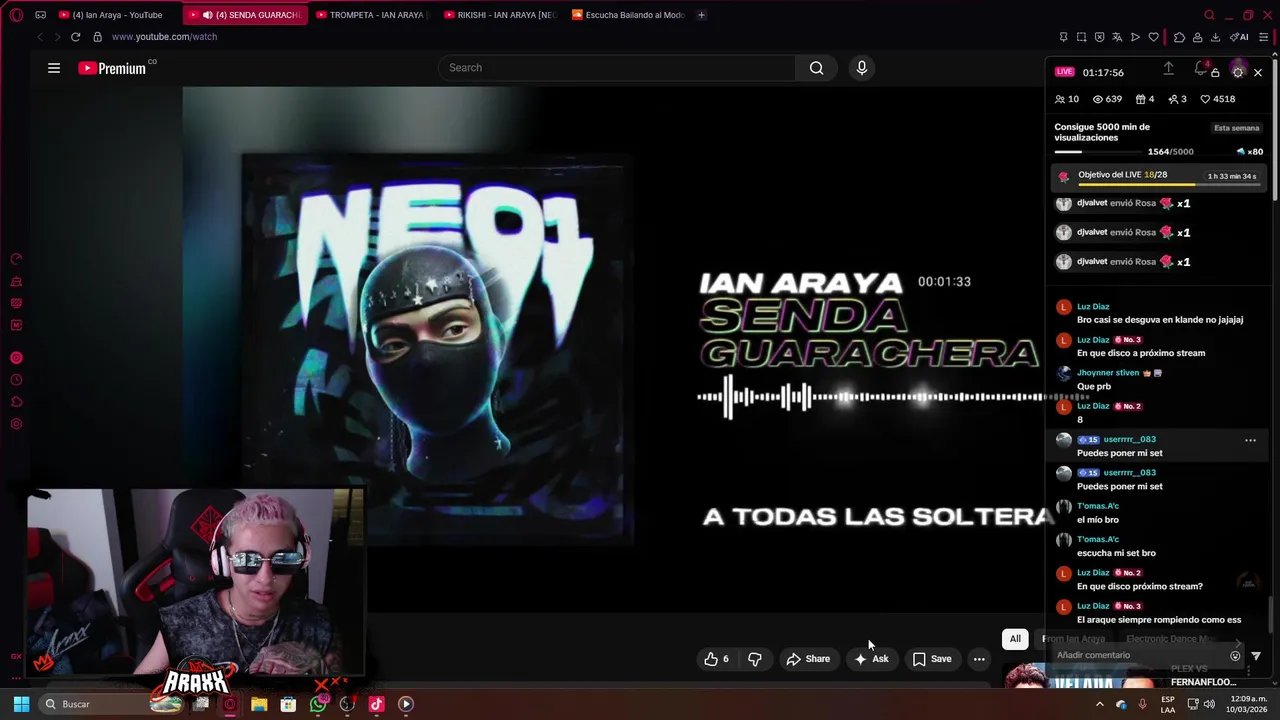The width and height of the screenshot is (1280, 720).
Task: Open GX Corner gamepad icon
Action: [x=40, y=15]
